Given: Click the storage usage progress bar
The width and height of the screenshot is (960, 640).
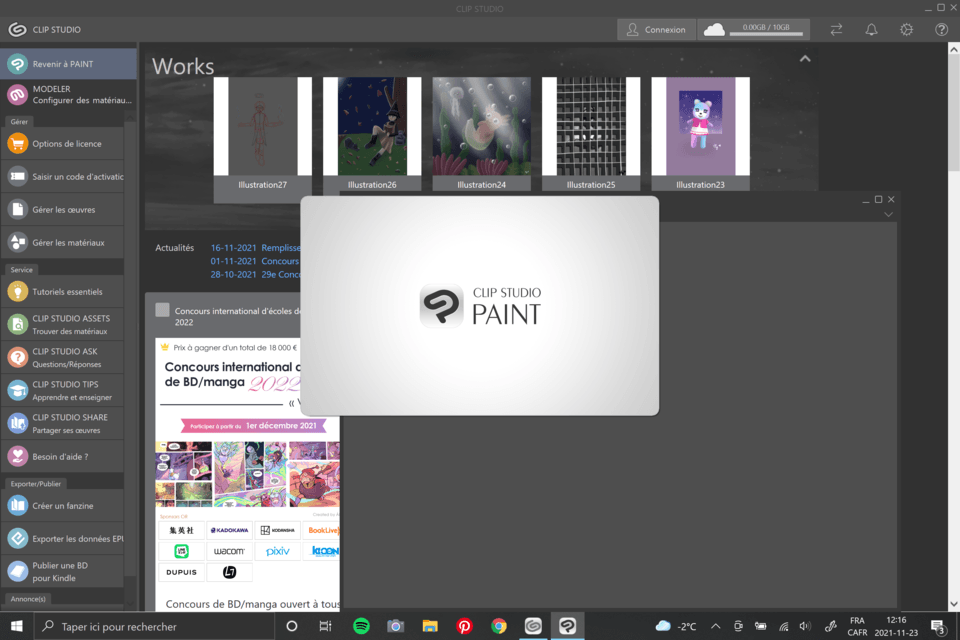Looking at the screenshot, I should tap(766, 34).
